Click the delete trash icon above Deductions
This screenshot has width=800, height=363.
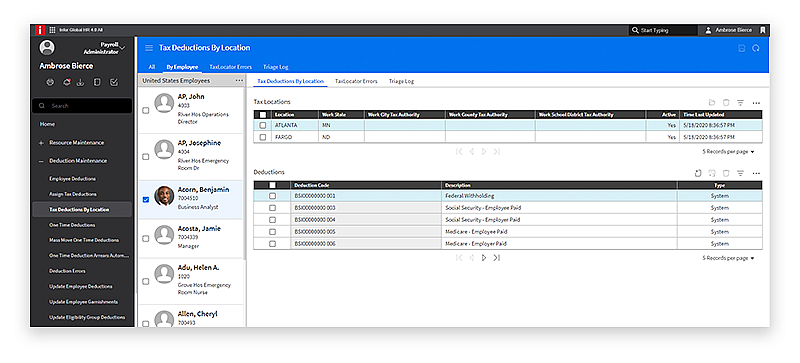point(726,174)
